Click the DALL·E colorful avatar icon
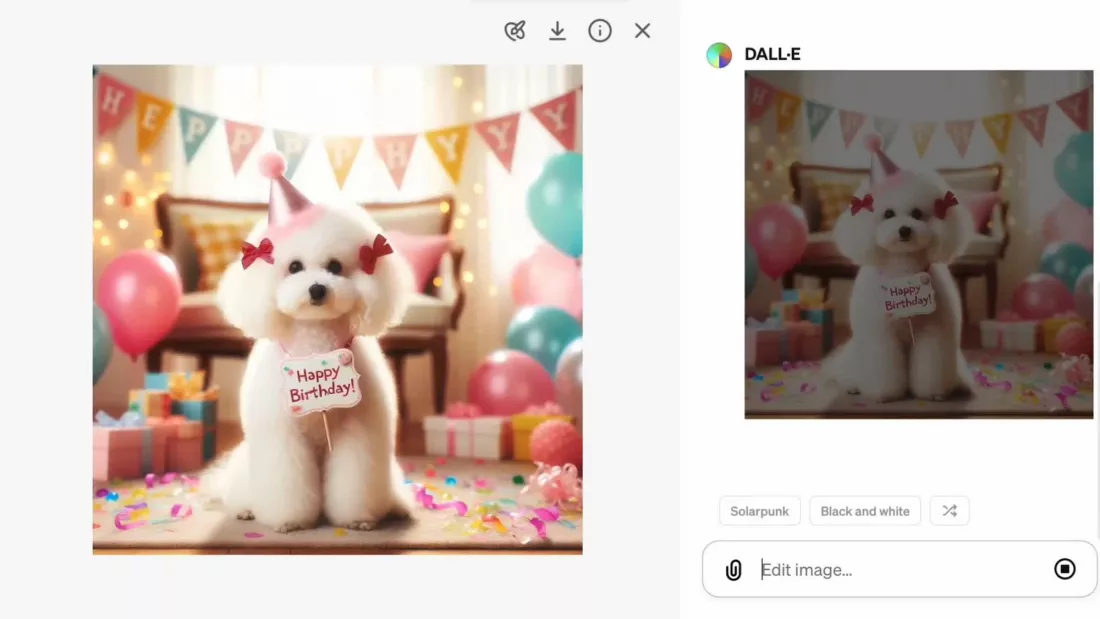The width and height of the screenshot is (1100, 619). pos(719,55)
